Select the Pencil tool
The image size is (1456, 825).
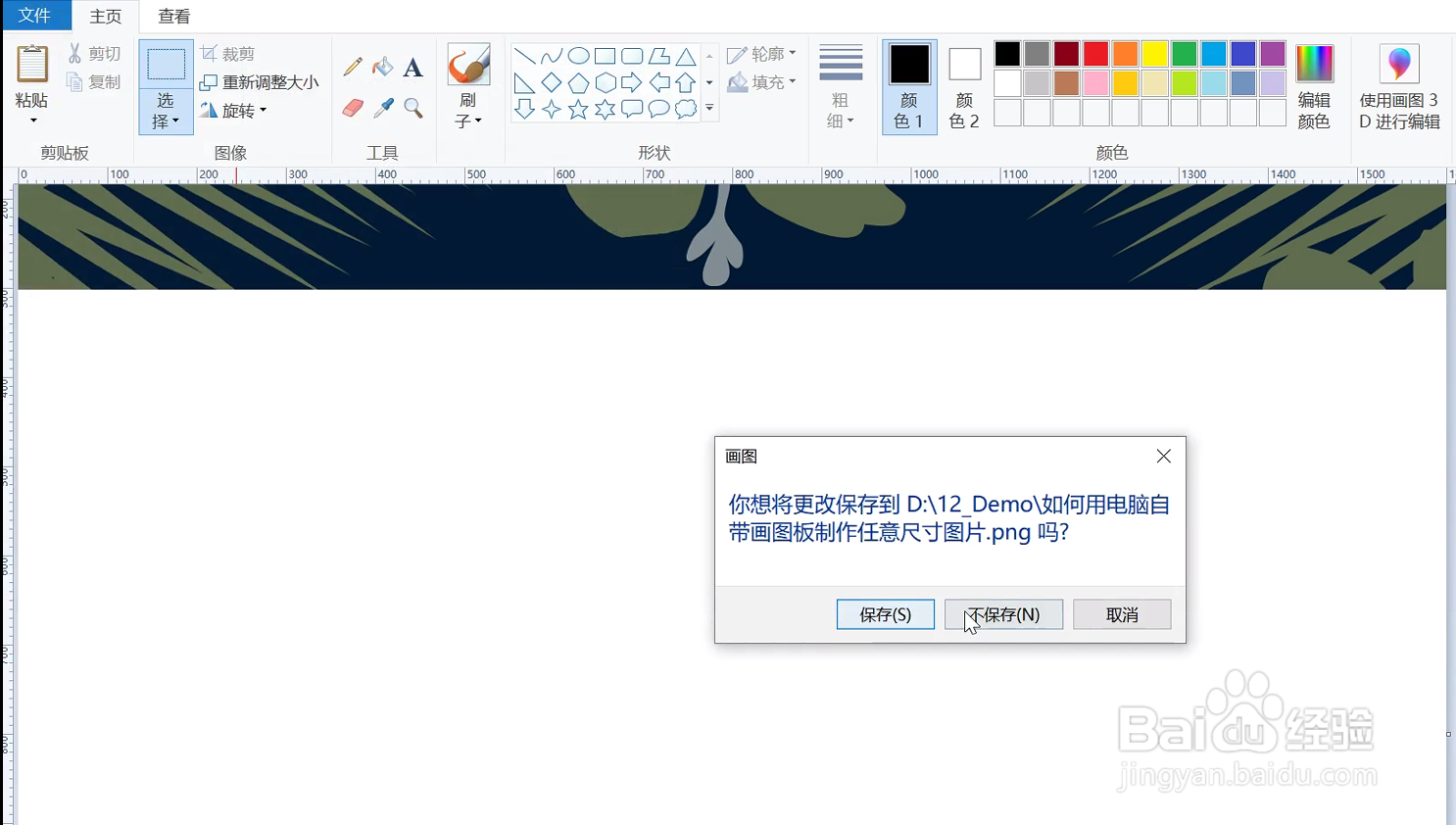coord(353,67)
